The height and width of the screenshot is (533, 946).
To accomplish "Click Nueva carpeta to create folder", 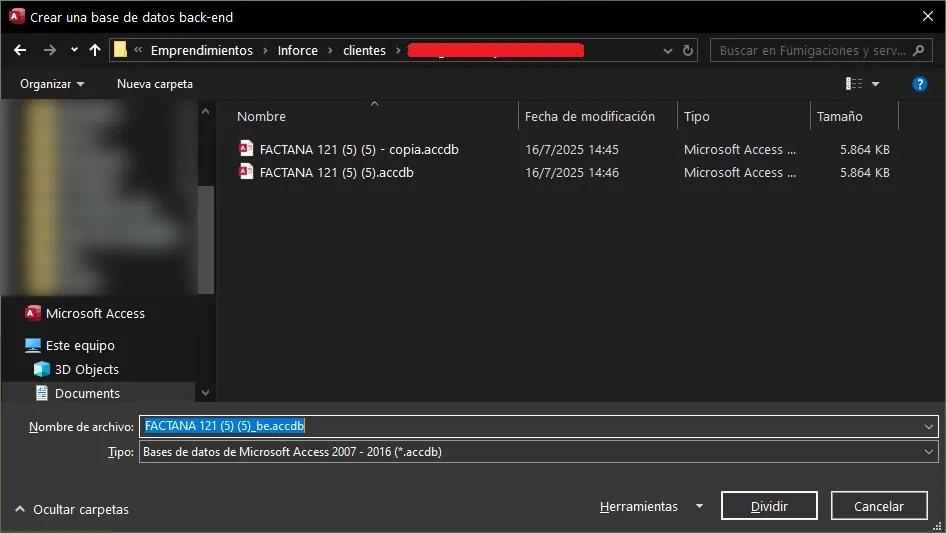I will point(155,84).
